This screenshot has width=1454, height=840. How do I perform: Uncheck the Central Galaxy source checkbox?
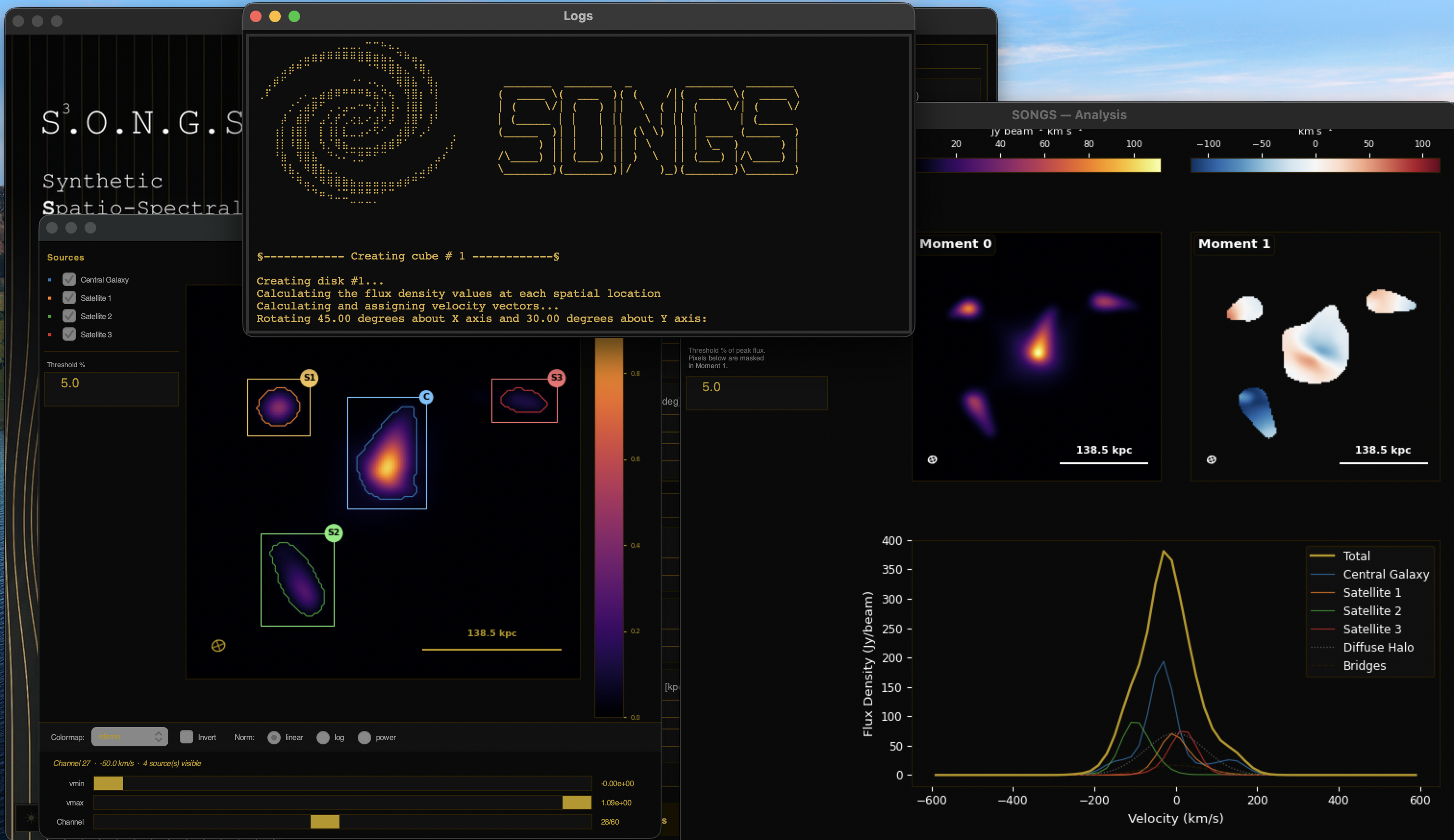point(69,280)
